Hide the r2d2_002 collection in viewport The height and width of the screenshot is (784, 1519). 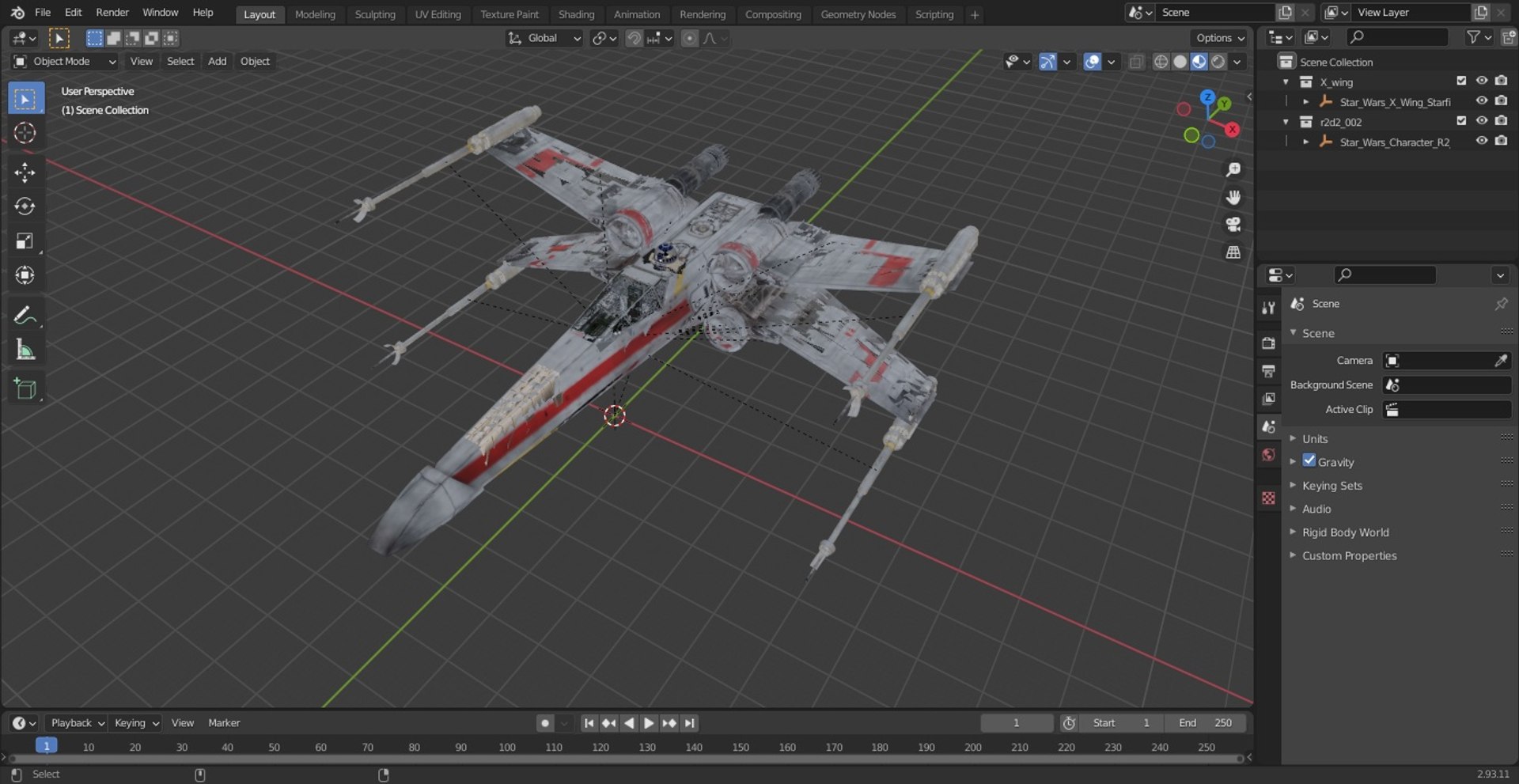point(1481,121)
